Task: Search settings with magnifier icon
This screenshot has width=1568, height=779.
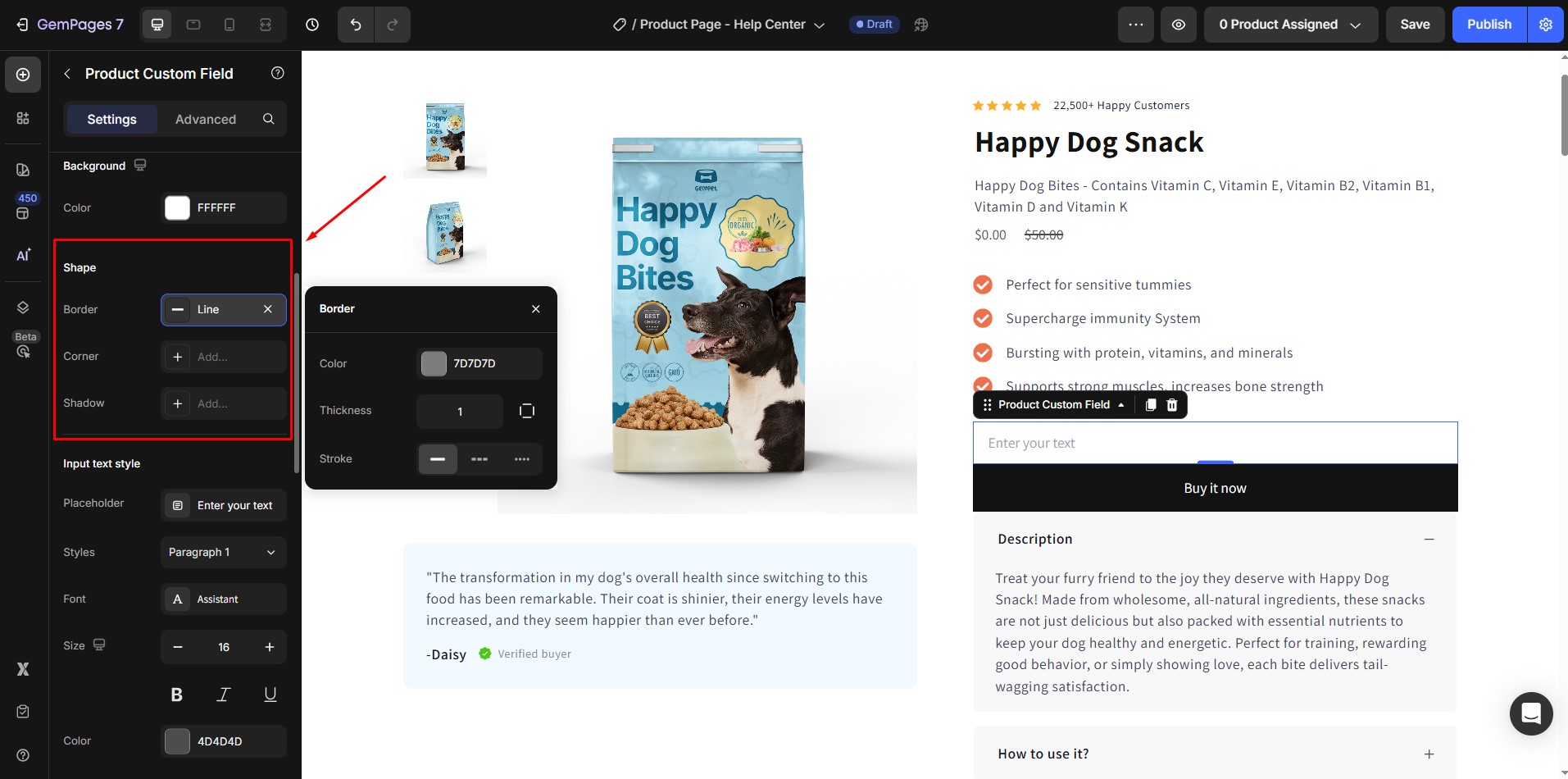Action: pyautogui.click(x=268, y=119)
